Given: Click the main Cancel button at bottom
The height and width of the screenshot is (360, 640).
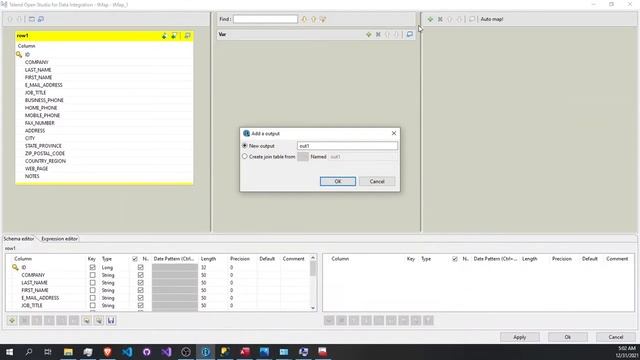Looking at the screenshot, I should coord(616,337).
